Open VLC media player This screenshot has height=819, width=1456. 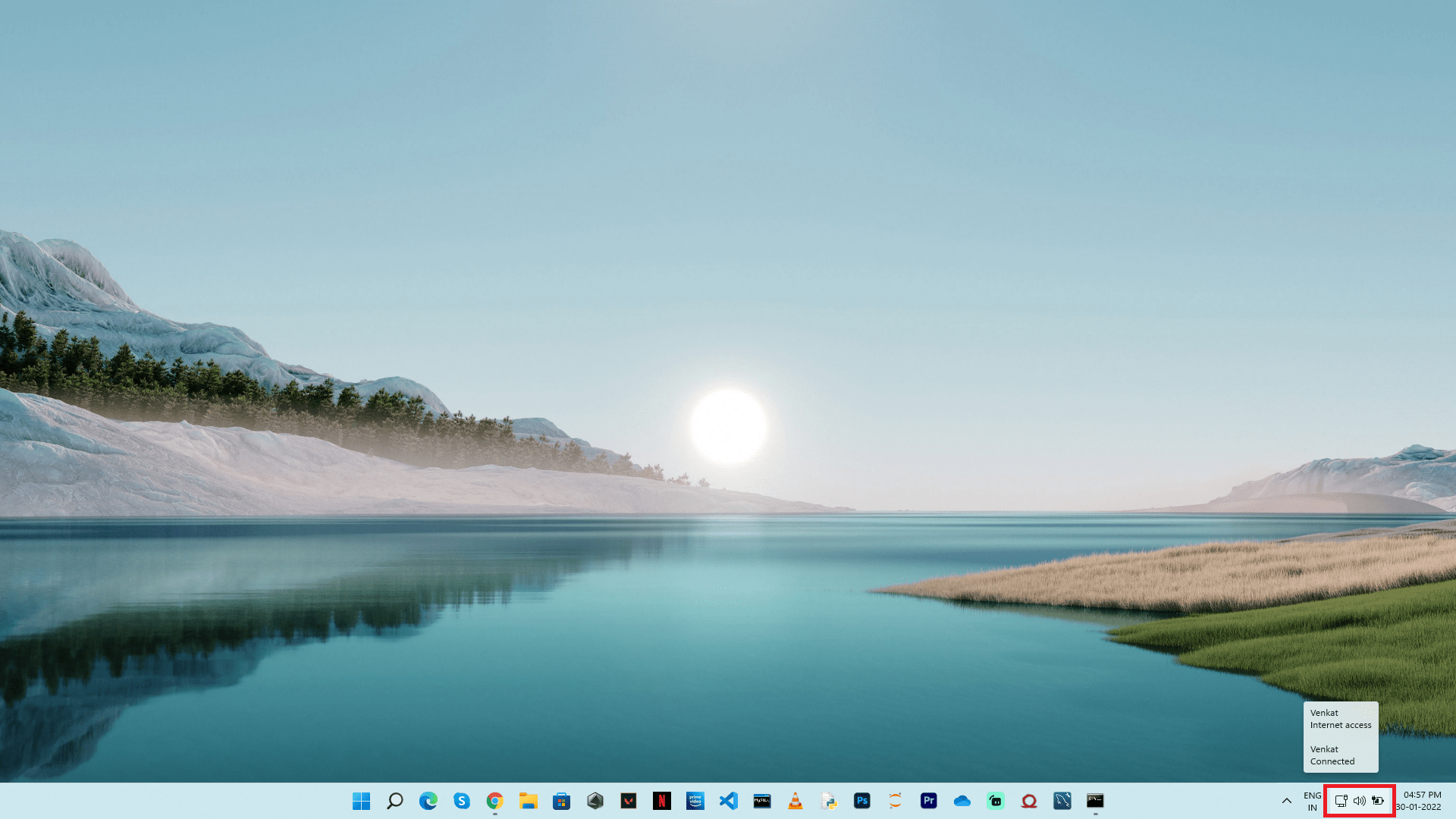794,800
